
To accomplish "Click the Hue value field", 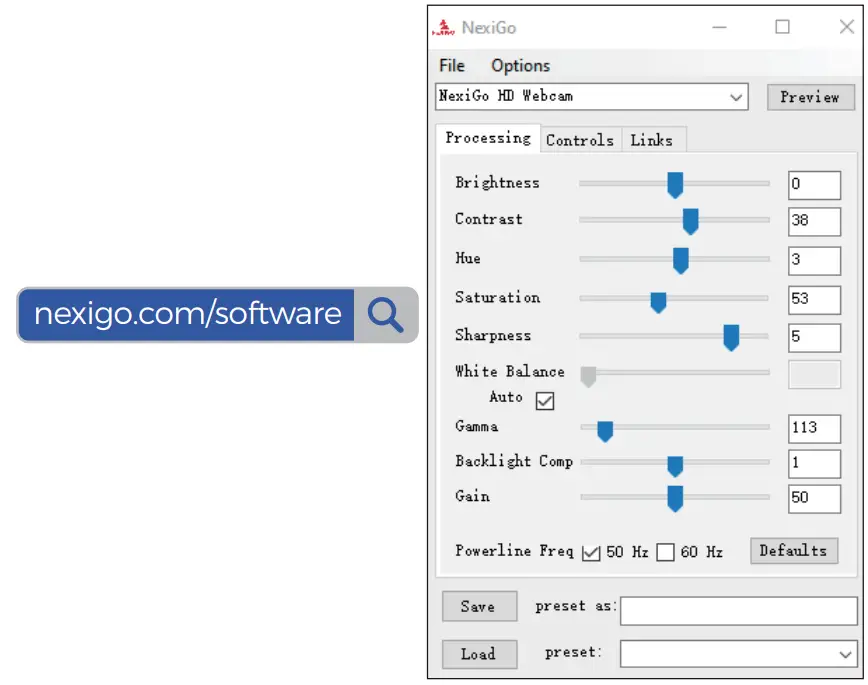I will pos(814,261).
